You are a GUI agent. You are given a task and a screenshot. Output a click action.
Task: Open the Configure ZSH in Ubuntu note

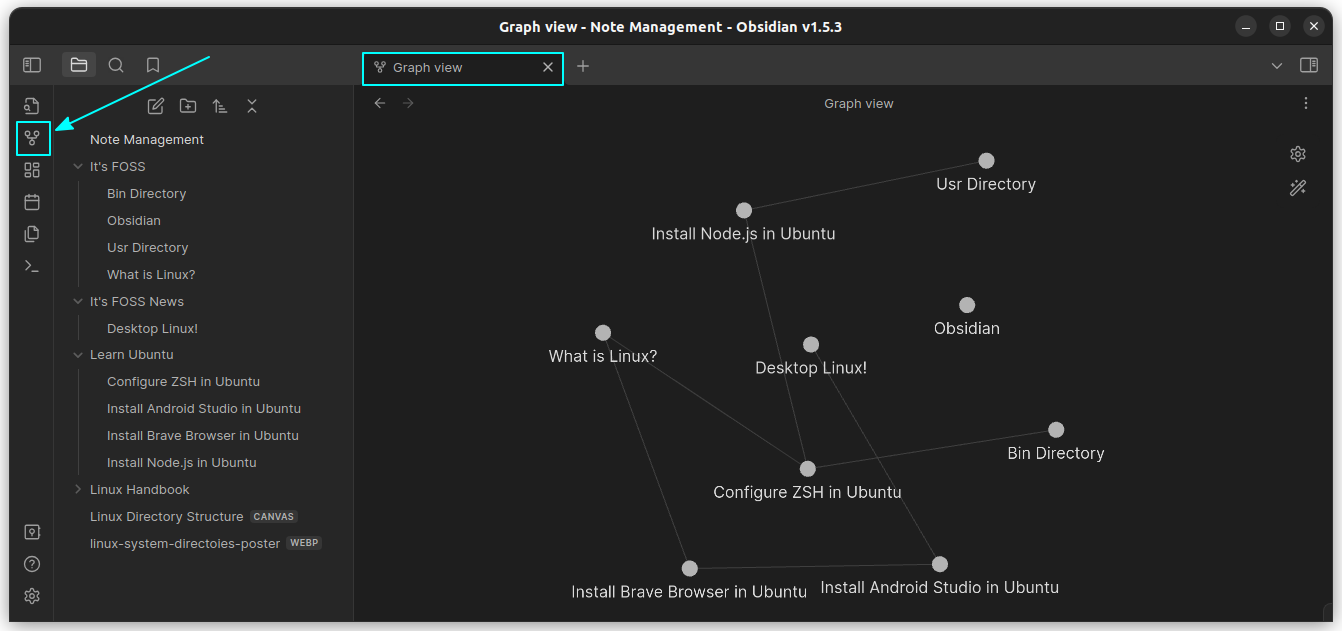[x=183, y=382]
